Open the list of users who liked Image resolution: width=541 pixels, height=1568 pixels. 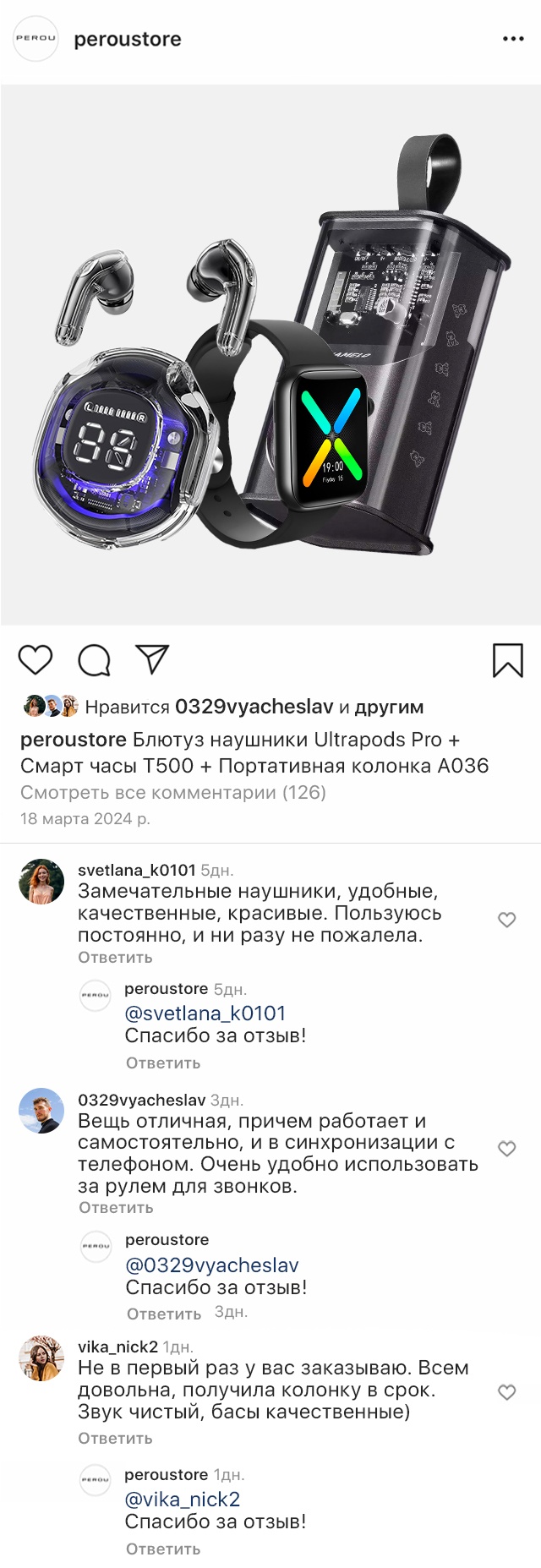click(x=388, y=707)
